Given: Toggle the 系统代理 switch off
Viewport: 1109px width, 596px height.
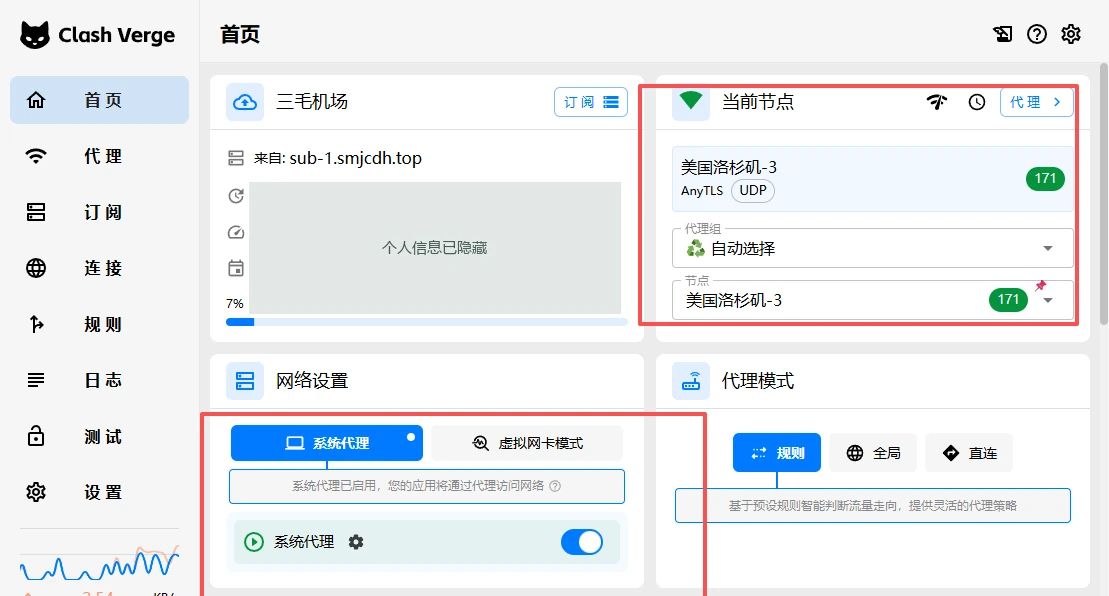Looking at the screenshot, I should [581, 542].
